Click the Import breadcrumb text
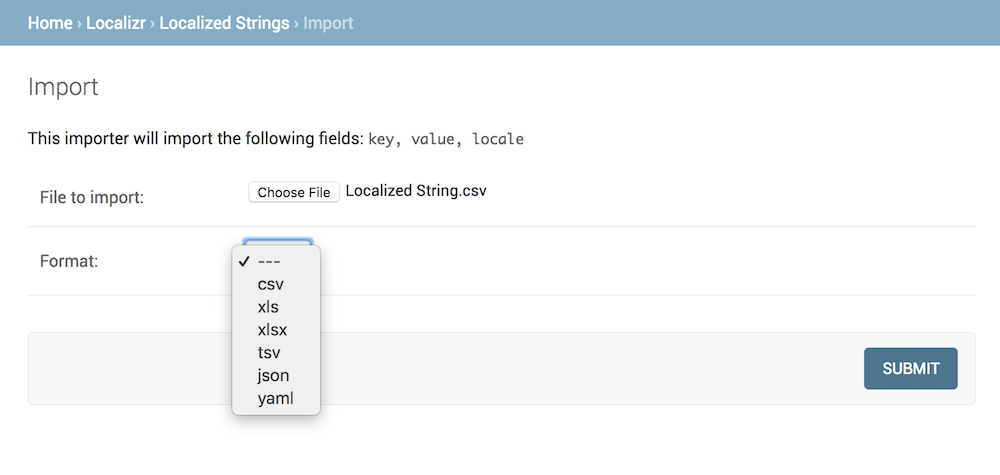The image size is (1000, 475). [x=328, y=22]
